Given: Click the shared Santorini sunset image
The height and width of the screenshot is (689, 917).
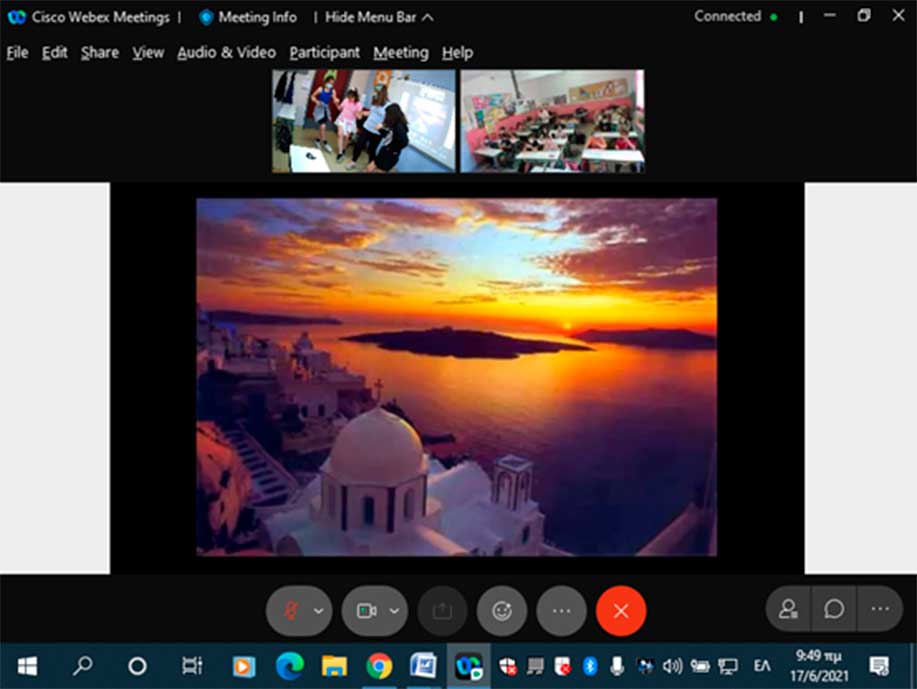Looking at the screenshot, I should tap(457, 377).
